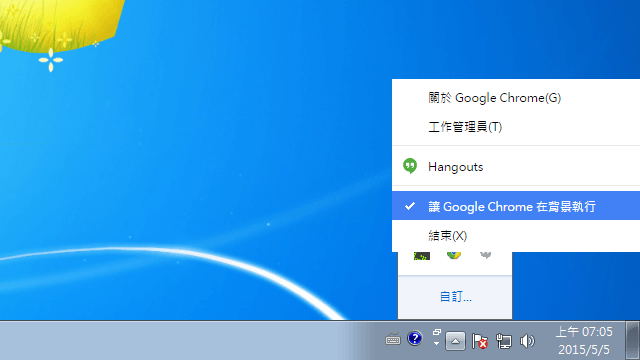Image resolution: width=640 pixels, height=360 pixels.
Task: Open the Action Center flag icon
Action: point(479,341)
